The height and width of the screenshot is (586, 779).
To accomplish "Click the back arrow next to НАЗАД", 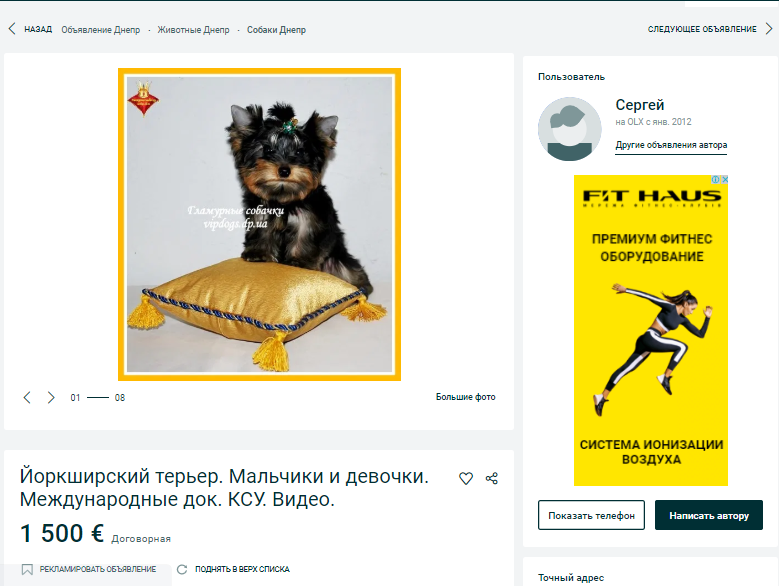I will point(12,29).
